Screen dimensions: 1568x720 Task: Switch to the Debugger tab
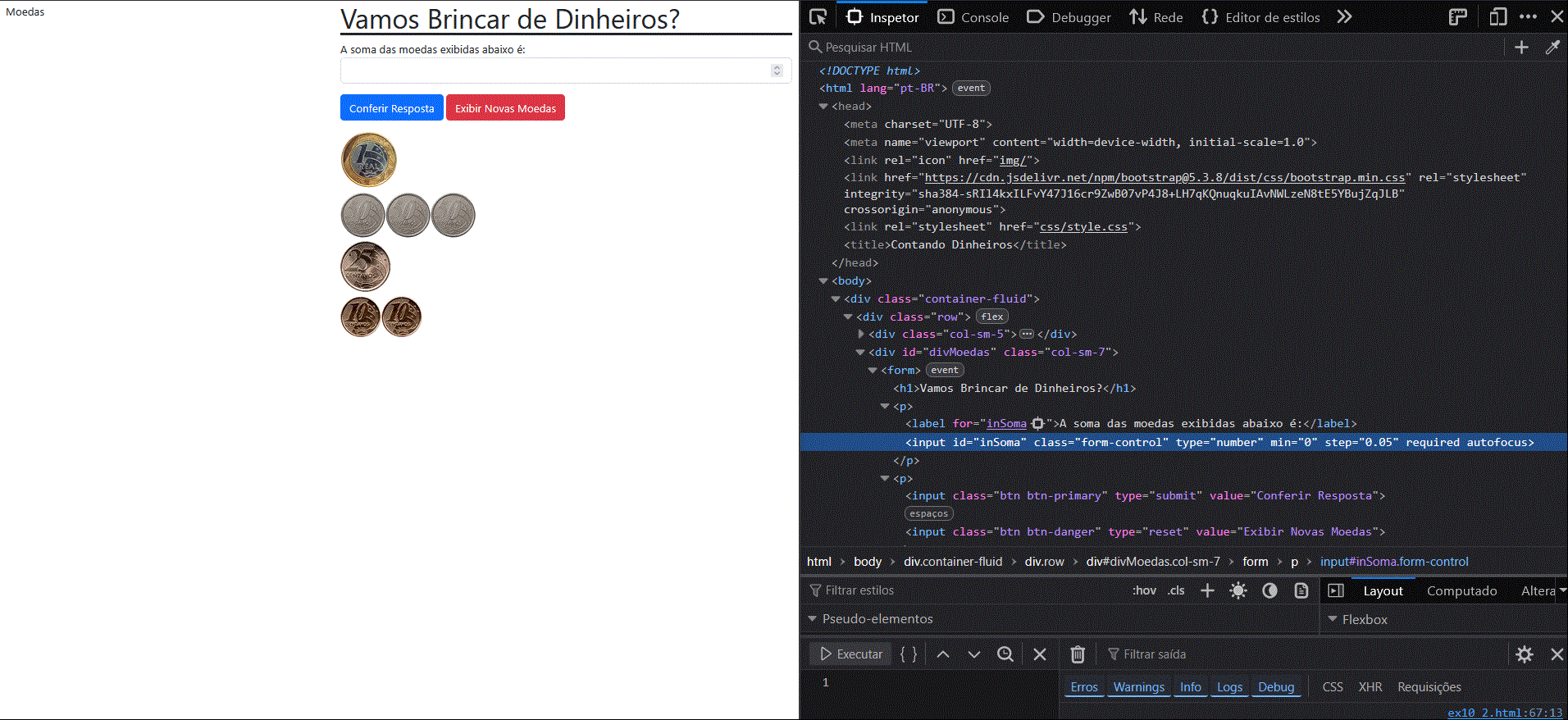tap(1069, 17)
